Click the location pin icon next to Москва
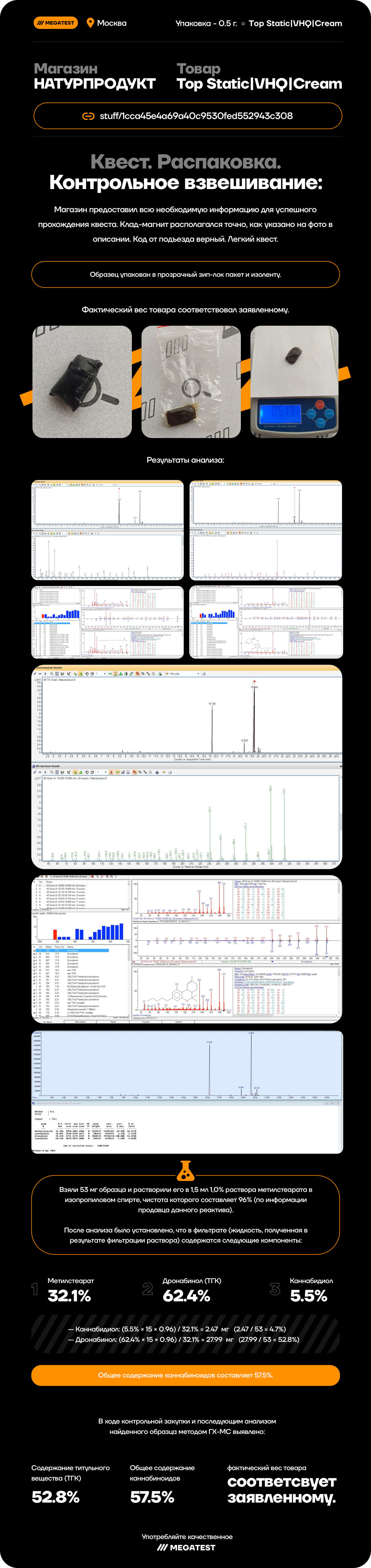Screen dimensions: 371x1568 [x=90, y=23]
